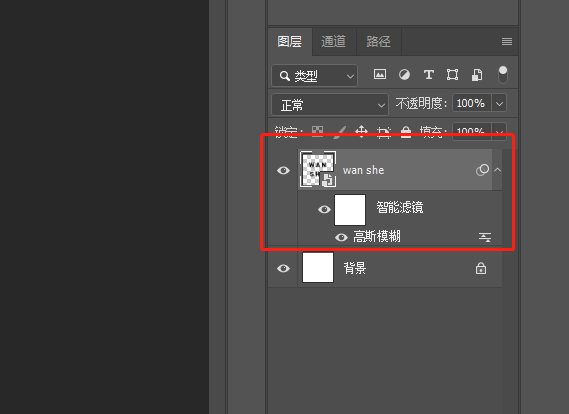
Task: Open the 正常 blend mode dropdown
Action: (x=329, y=105)
